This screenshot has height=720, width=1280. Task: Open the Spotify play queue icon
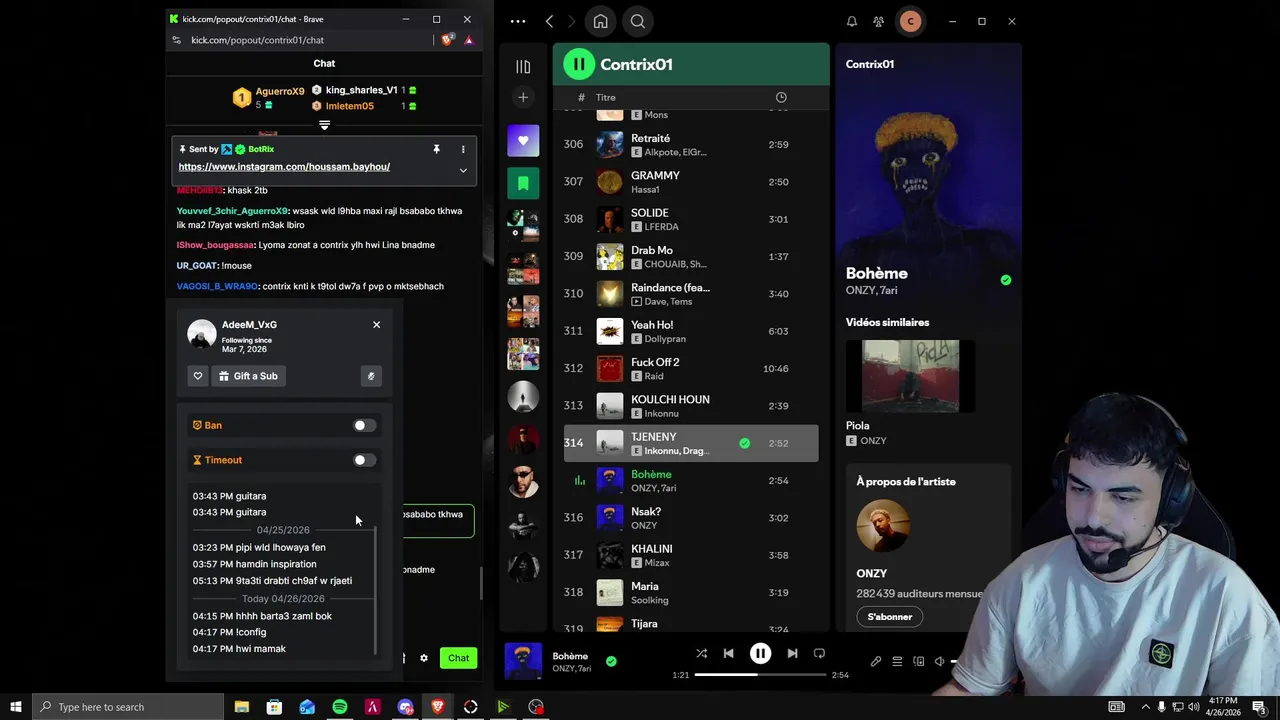pyautogui.click(x=897, y=661)
